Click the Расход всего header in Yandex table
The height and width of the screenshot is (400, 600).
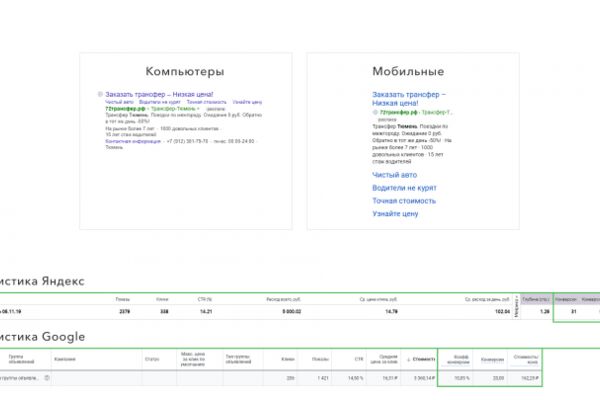coord(284,299)
